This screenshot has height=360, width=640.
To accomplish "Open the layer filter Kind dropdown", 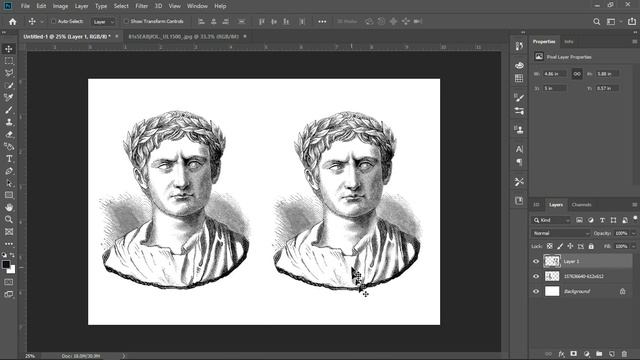I will click(551, 220).
